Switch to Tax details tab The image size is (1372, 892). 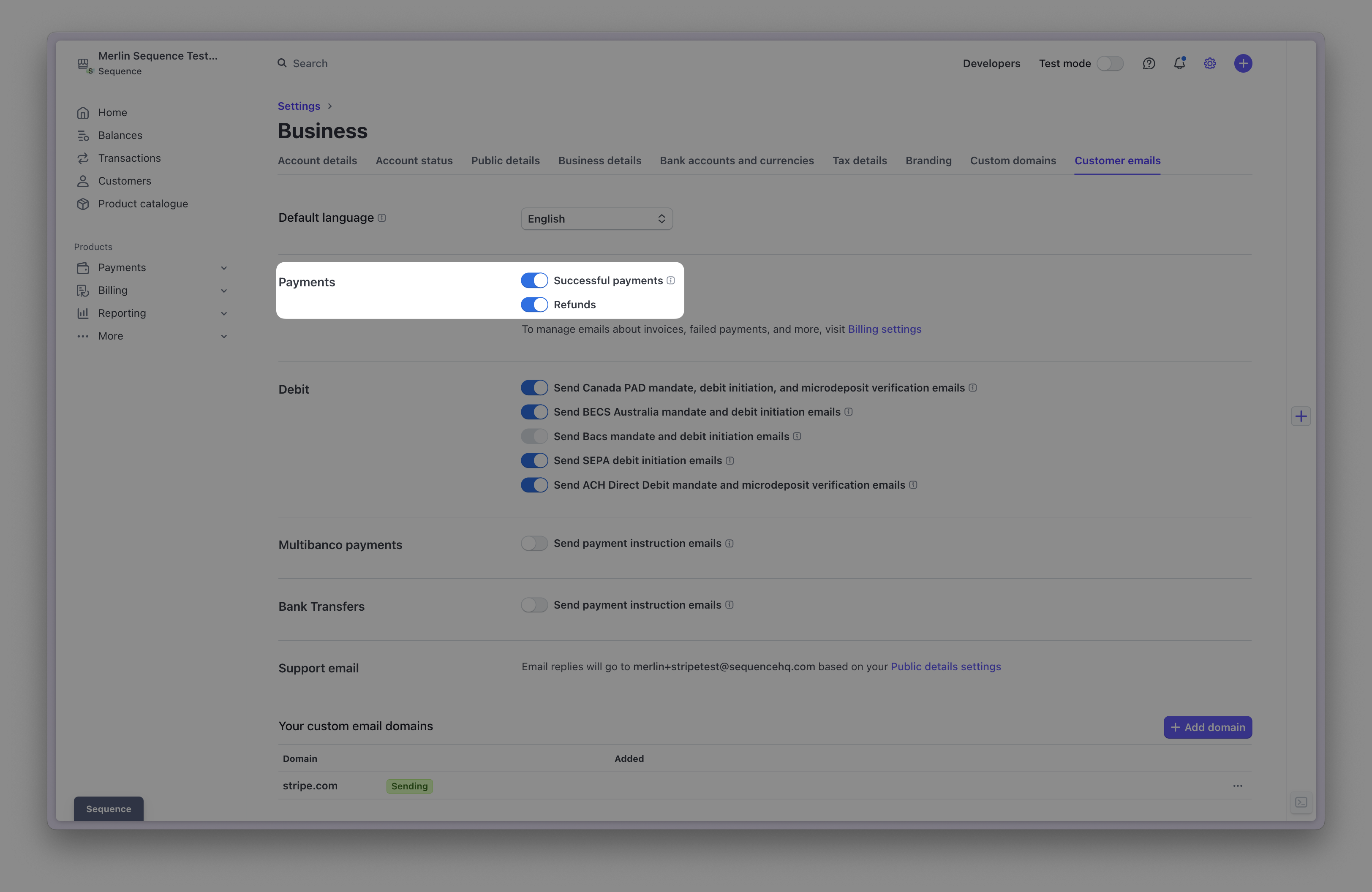coord(860,161)
